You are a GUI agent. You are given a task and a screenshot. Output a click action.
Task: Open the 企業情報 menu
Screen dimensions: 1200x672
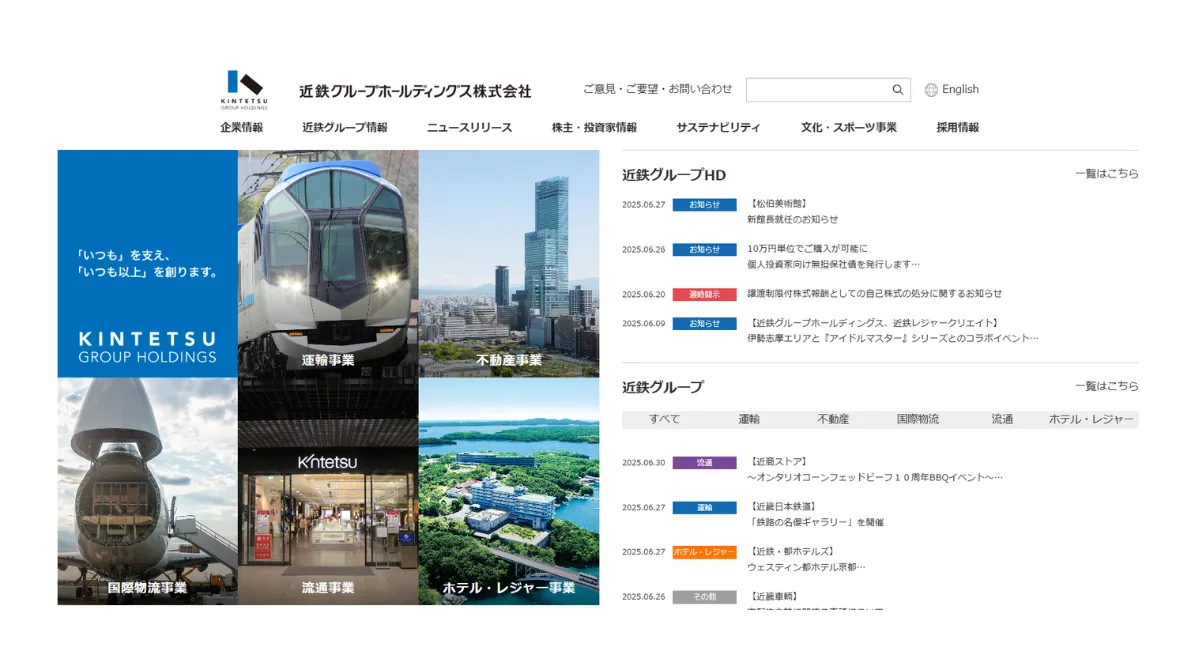(242, 128)
